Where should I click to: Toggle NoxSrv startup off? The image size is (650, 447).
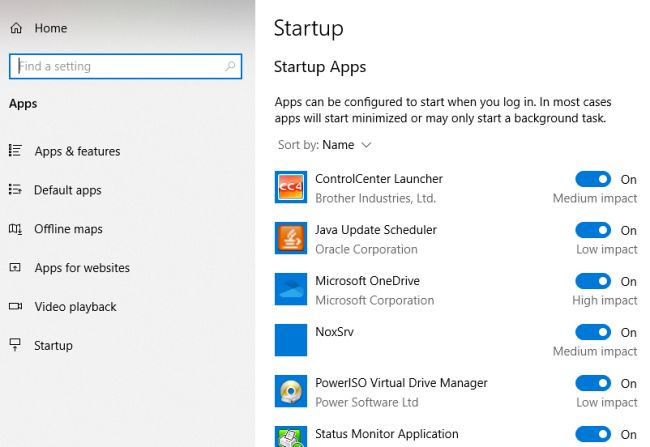pos(593,332)
